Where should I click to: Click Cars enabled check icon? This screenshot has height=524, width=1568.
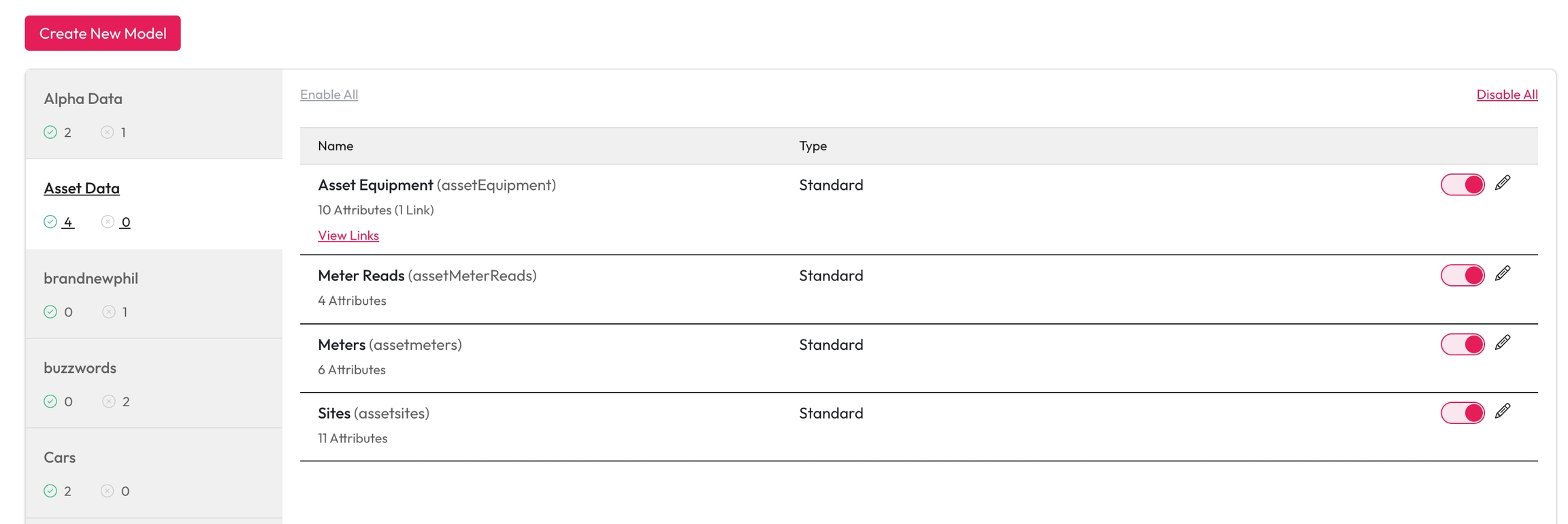coord(50,491)
